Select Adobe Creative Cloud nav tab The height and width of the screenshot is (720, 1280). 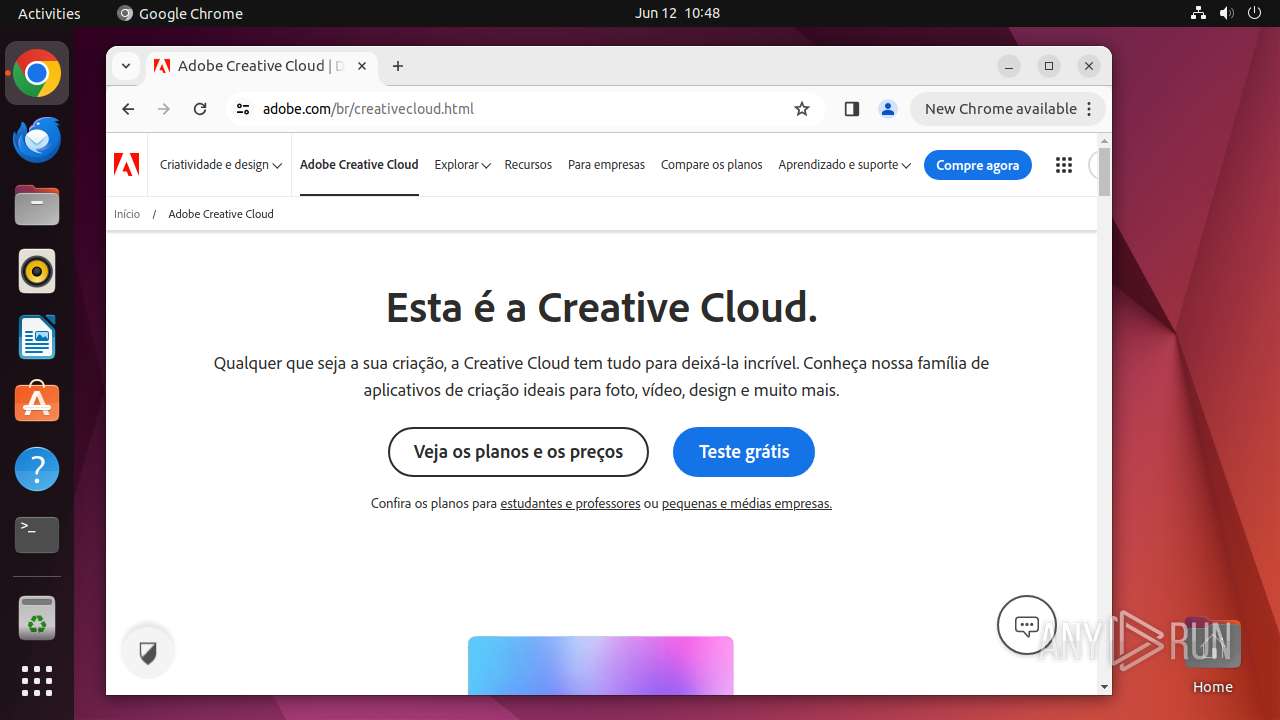tap(359, 165)
